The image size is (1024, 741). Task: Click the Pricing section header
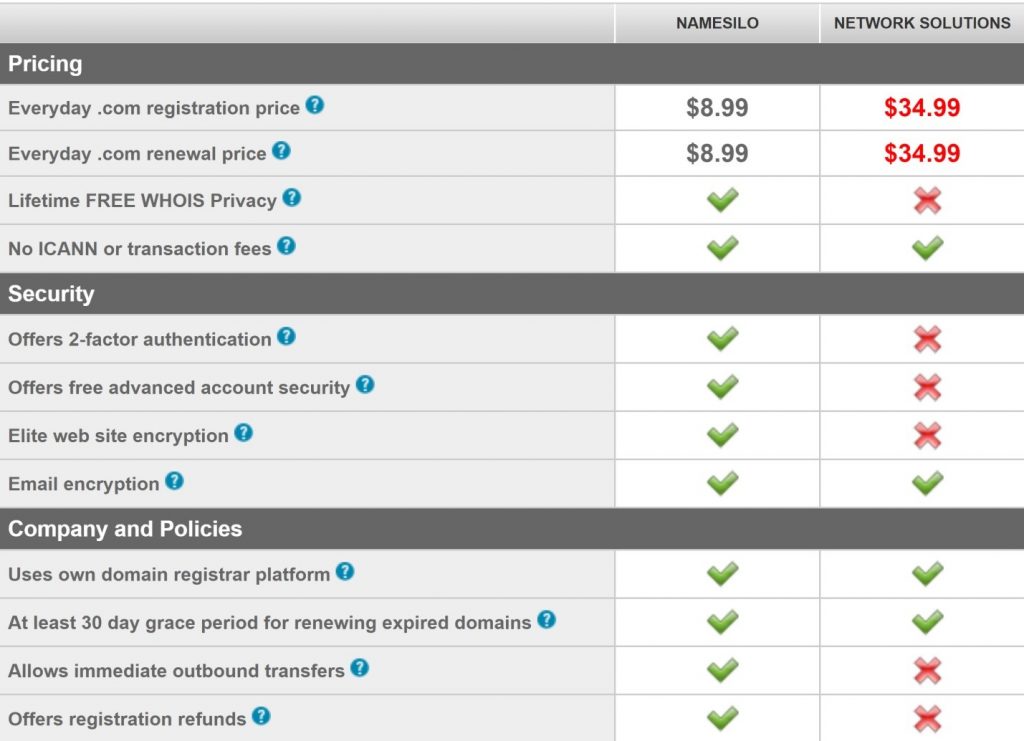pos(46,64)
